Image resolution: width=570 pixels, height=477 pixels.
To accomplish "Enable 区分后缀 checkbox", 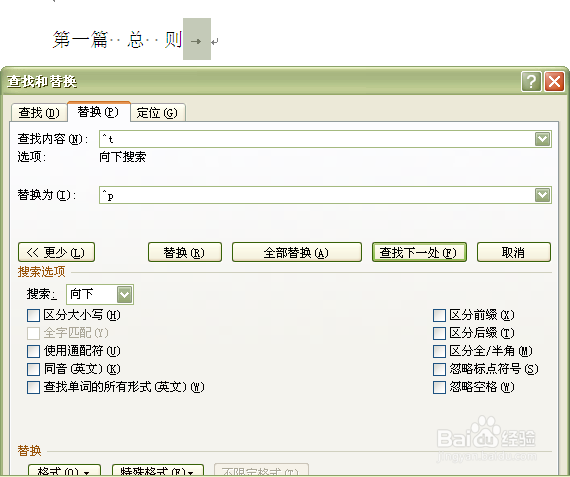I will [x=439, y=333].
